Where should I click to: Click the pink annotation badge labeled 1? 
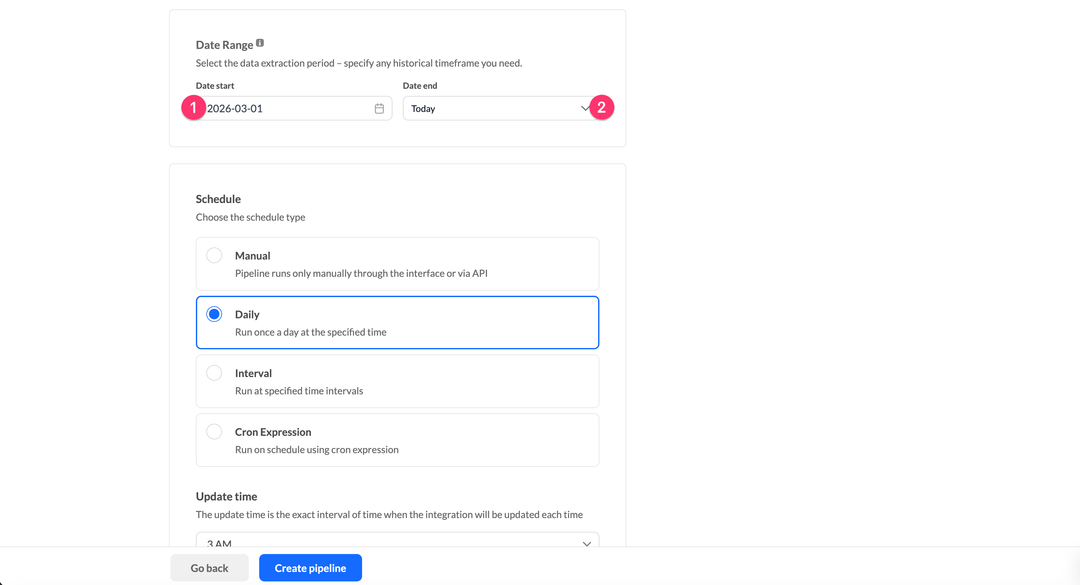coord(194,107)
